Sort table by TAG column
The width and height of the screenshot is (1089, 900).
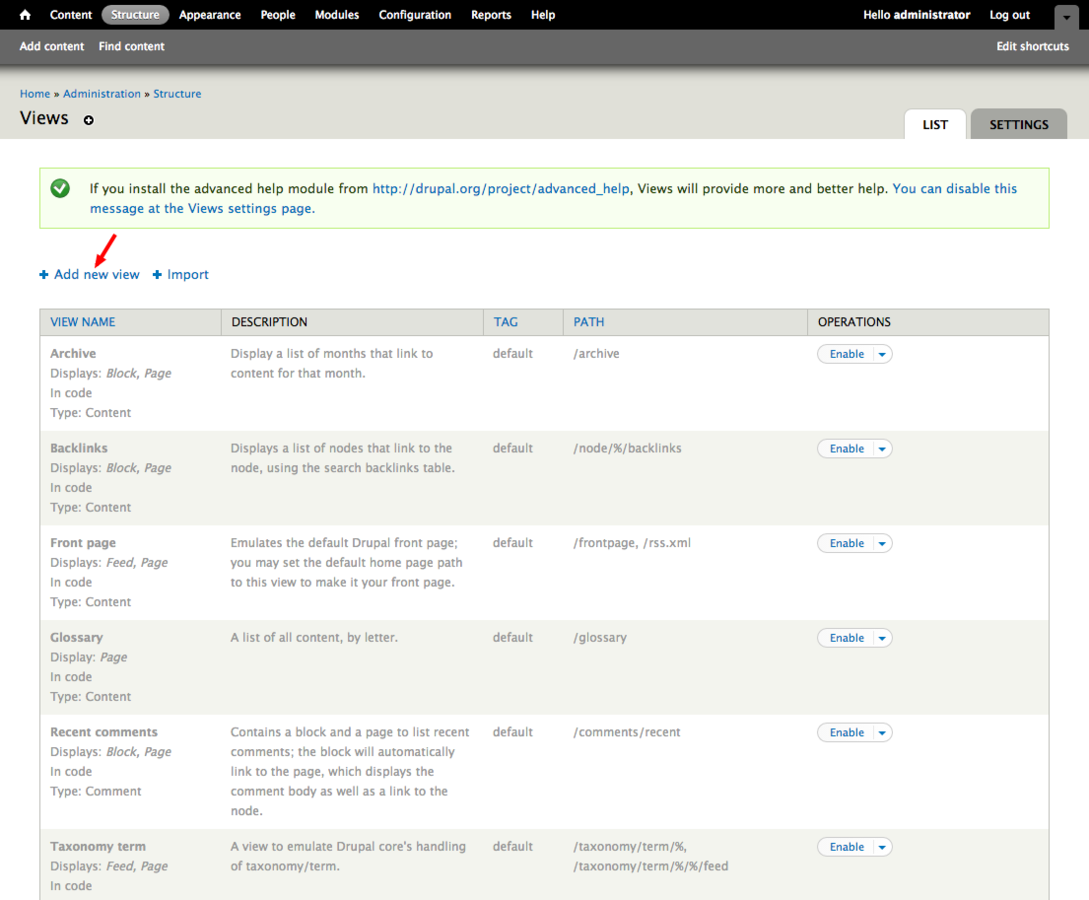(x=506, y=322)
